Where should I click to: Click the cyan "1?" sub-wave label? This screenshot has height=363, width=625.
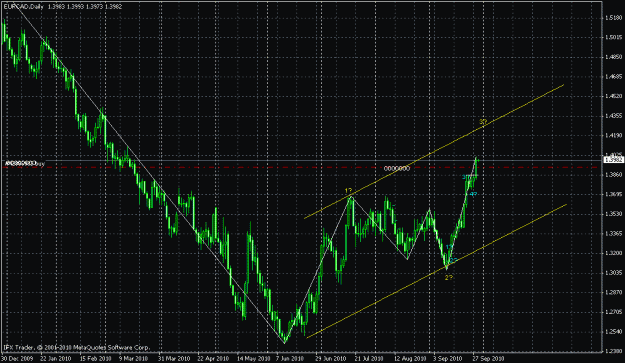click(449, 247)
